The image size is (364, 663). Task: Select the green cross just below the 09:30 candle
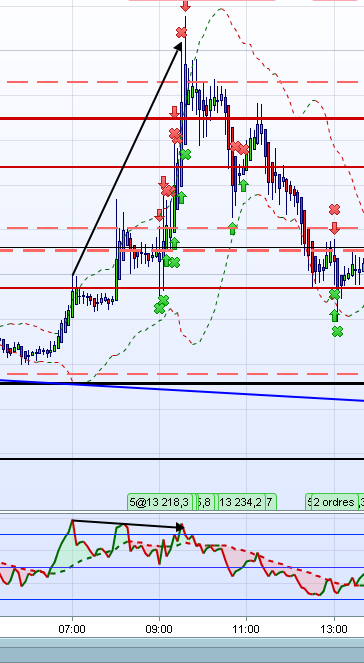coord(185,154)
